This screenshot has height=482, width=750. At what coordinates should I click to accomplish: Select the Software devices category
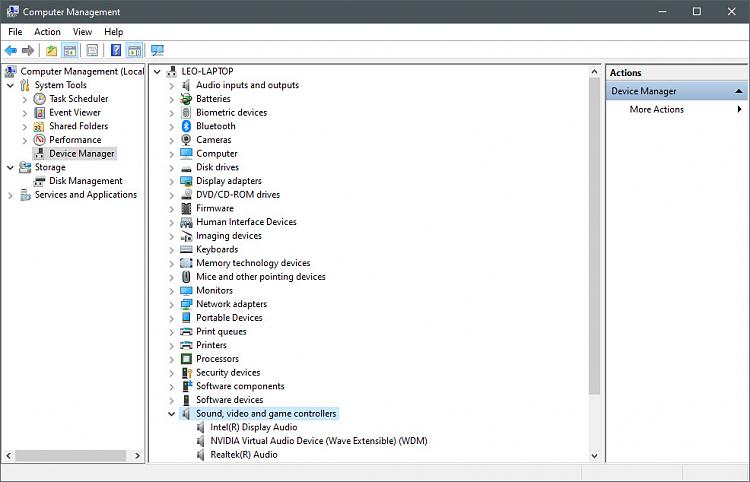(x=230, y=400)
